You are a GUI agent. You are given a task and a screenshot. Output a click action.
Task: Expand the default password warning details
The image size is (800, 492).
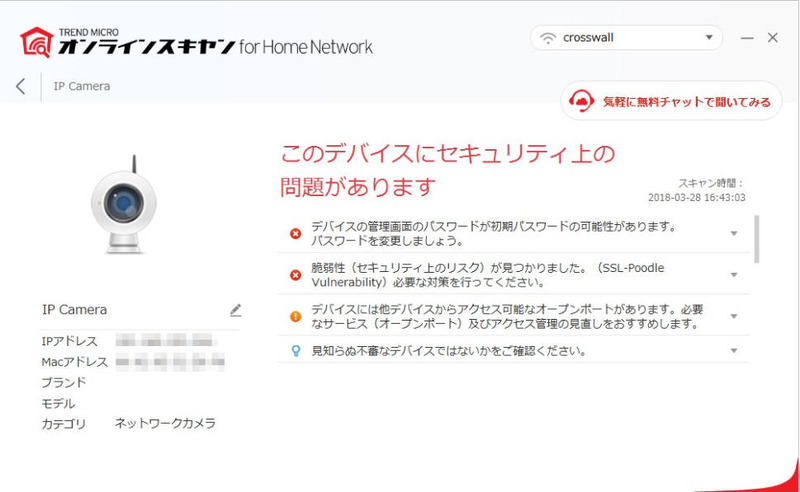[x=733, y=234]
